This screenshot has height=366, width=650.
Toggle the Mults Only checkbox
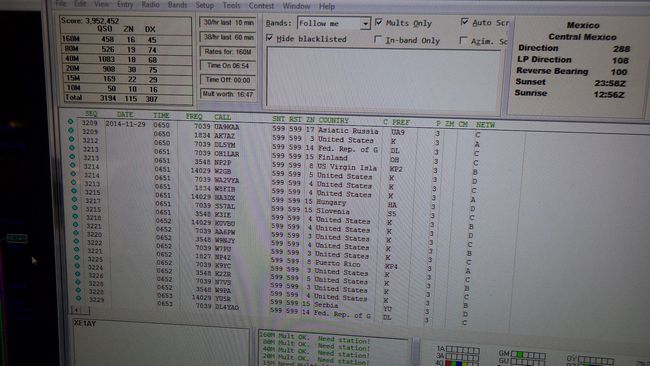[378, 22]
